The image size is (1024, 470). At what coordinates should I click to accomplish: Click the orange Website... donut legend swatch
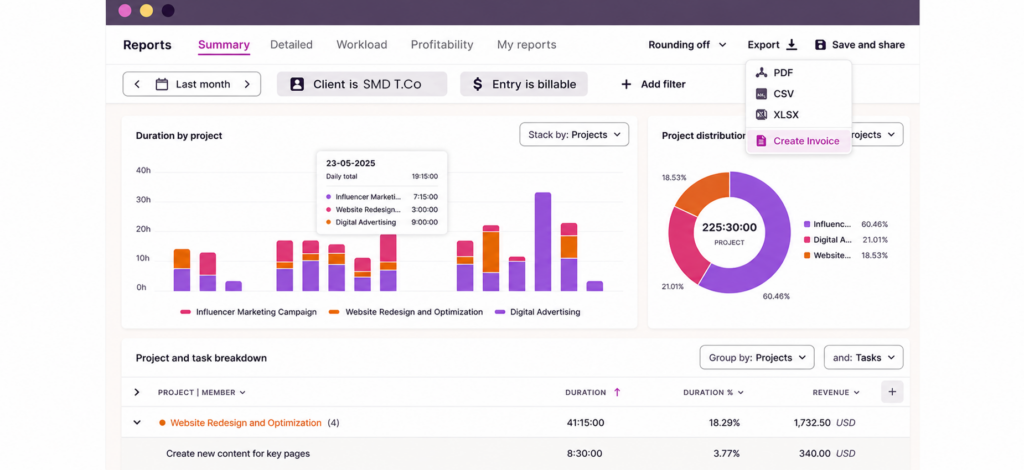pyautogui.click(x=807, y=255)
